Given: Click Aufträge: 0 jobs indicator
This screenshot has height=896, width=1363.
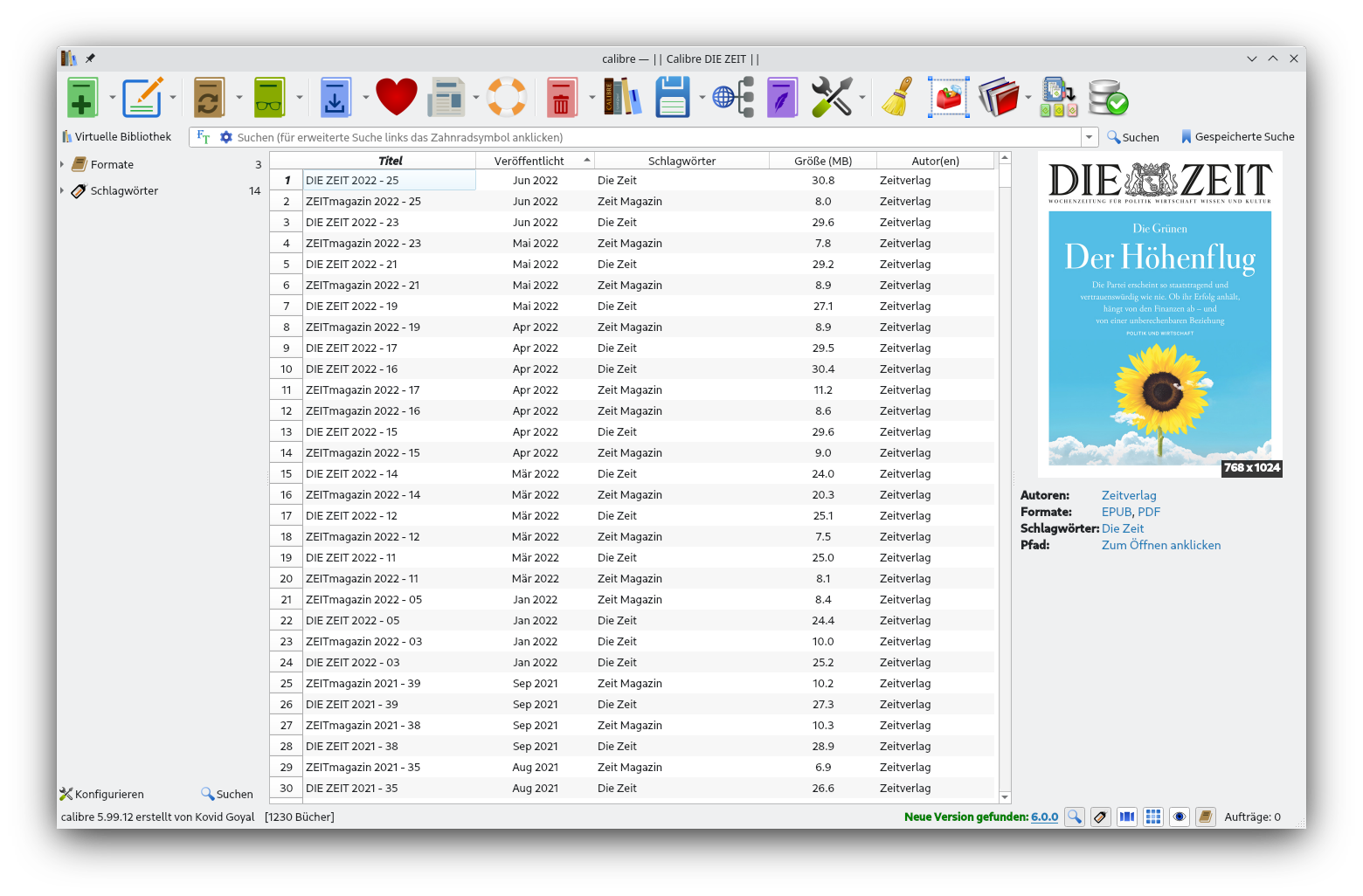Looking at the screenshot, I should pos(1252,817).
